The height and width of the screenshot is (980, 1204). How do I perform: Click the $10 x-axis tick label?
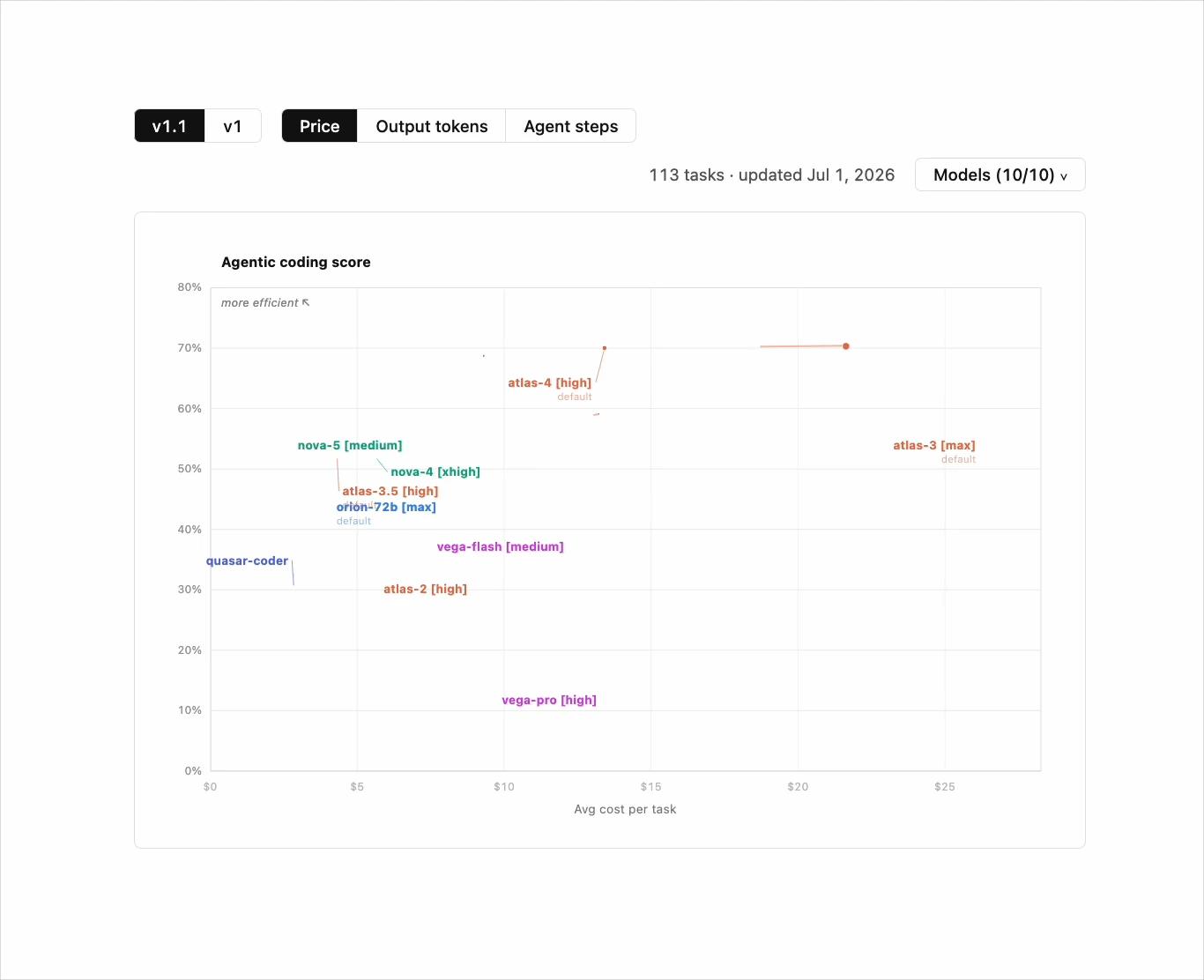click(504, 786)
